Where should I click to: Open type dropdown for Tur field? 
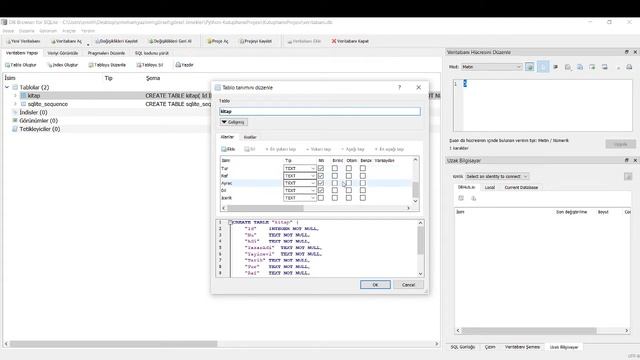(300, 168)
